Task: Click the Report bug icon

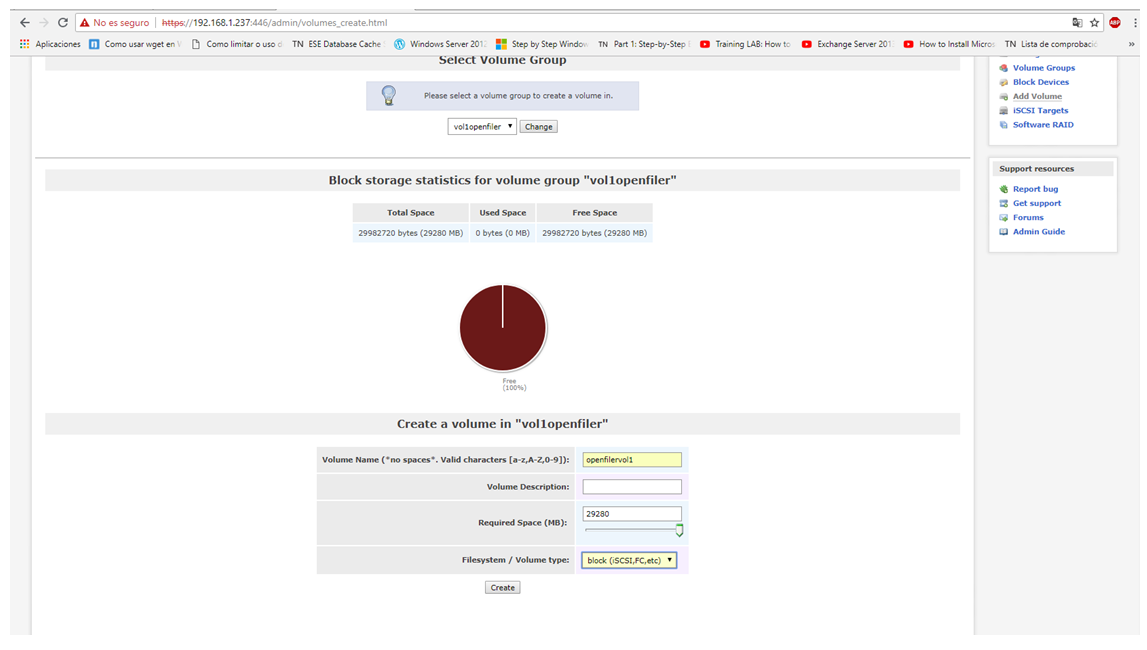Action: (1004, 189)
